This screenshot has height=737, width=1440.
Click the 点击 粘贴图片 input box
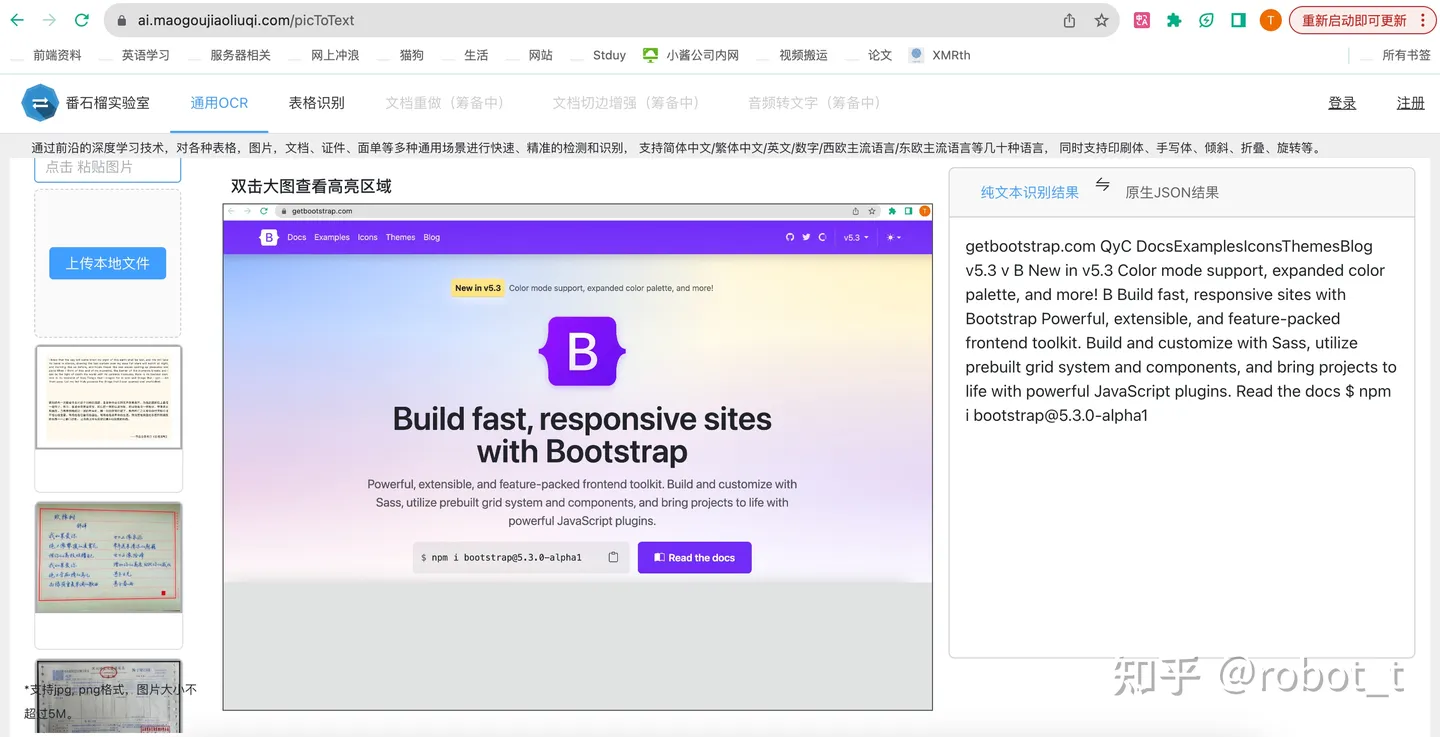point(108,168)
